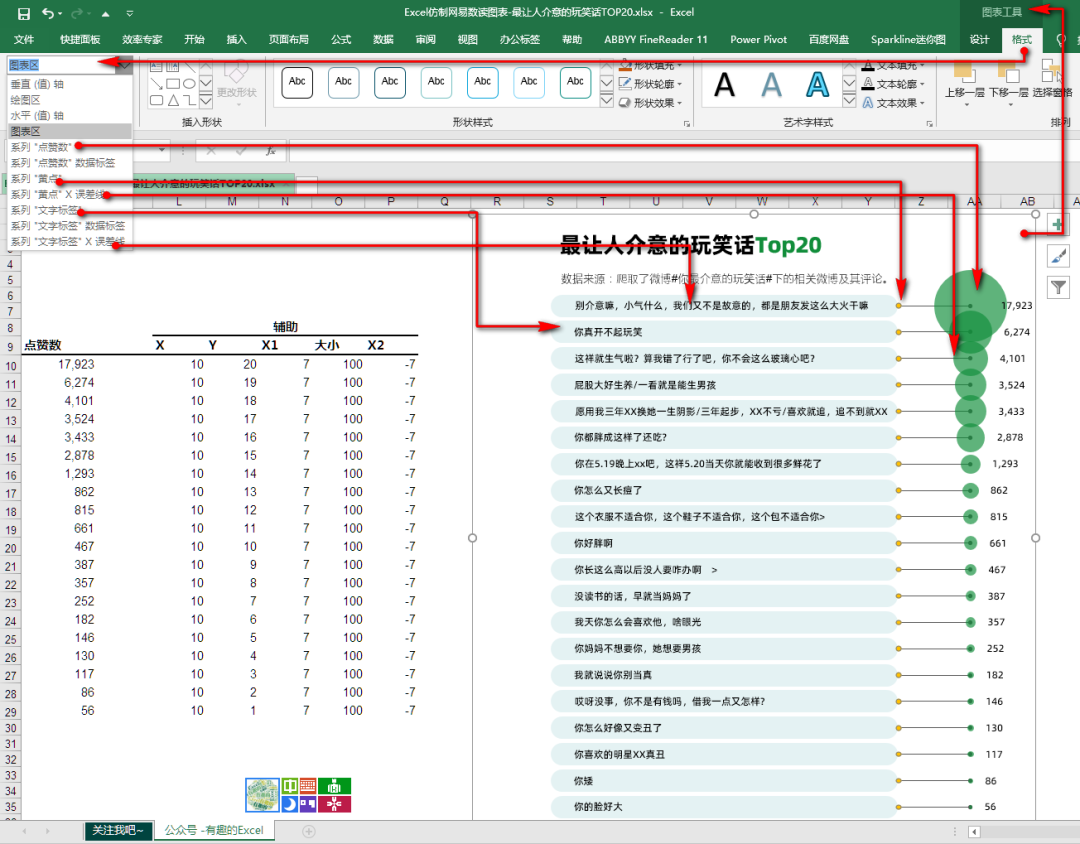Pick the elbow connector shape
Image resolution: width=1080 pixels, height=844 pixels.
(x=189, y=101)
